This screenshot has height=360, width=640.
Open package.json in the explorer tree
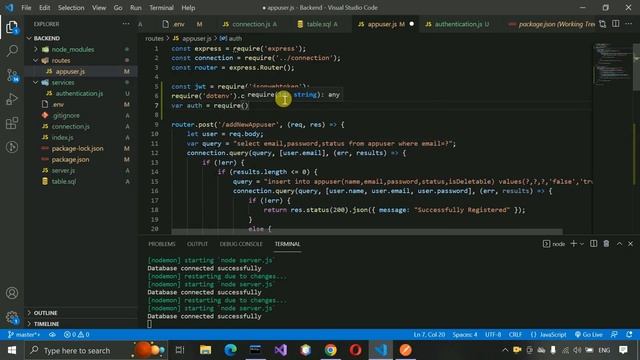tap(70, 160)
